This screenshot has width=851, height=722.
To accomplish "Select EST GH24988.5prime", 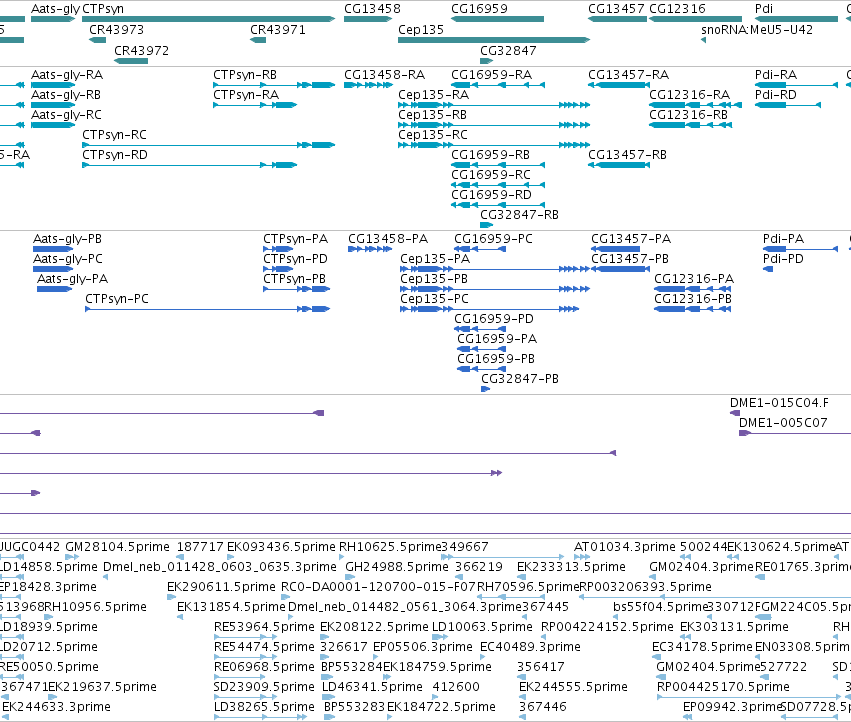I will pyautogui.click(x=397, y=567).
